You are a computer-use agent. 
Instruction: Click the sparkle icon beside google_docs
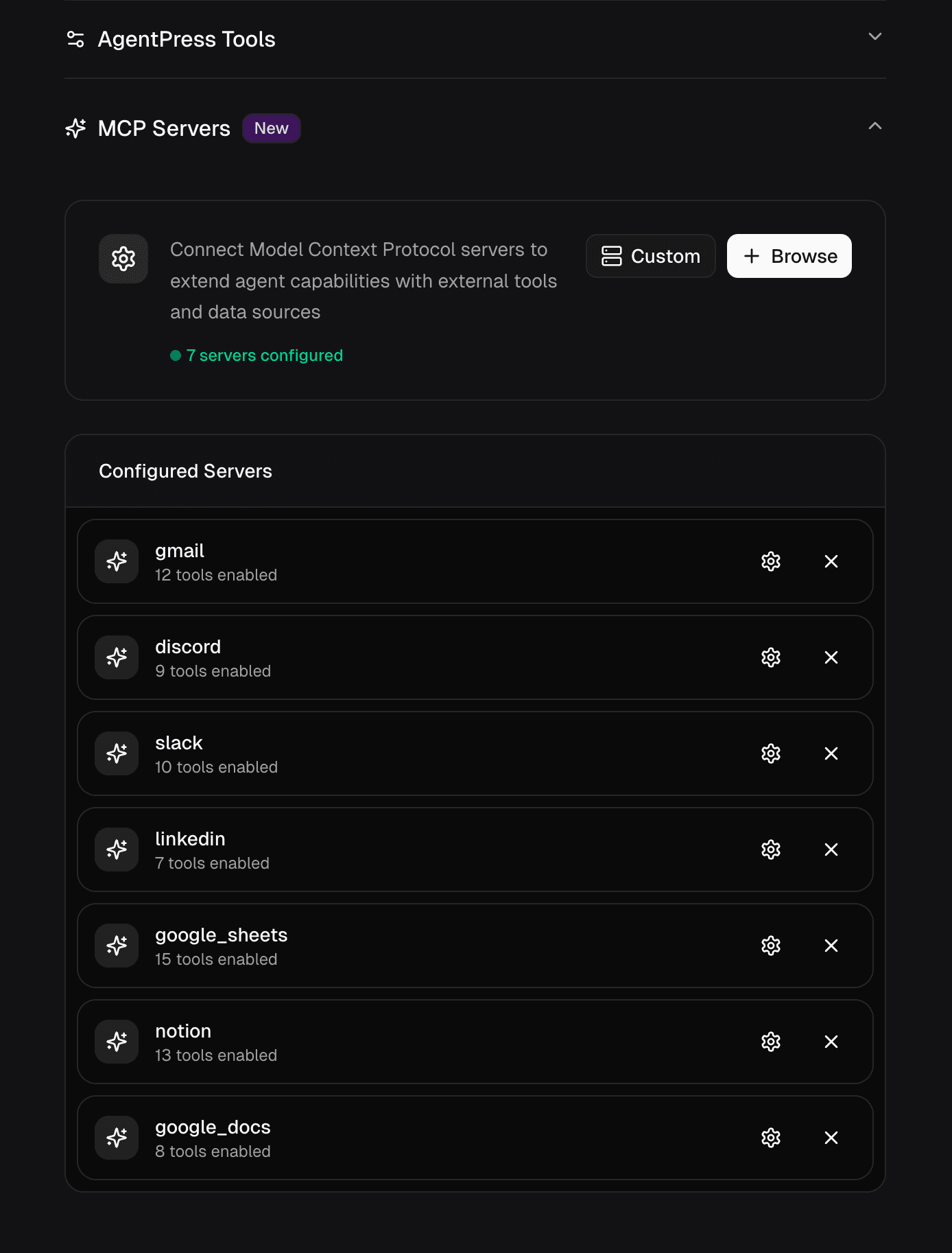[x=117, y=1138]
